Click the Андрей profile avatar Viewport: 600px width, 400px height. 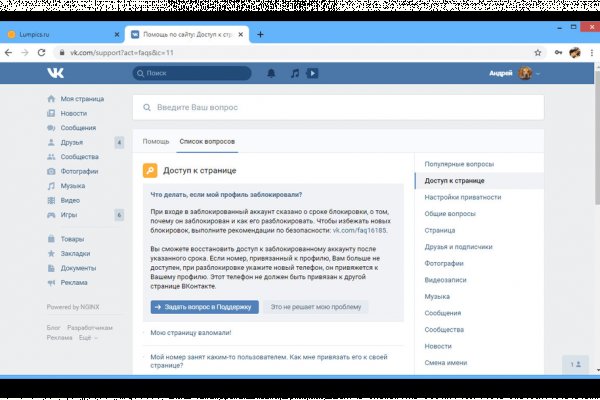pos(525,73)
